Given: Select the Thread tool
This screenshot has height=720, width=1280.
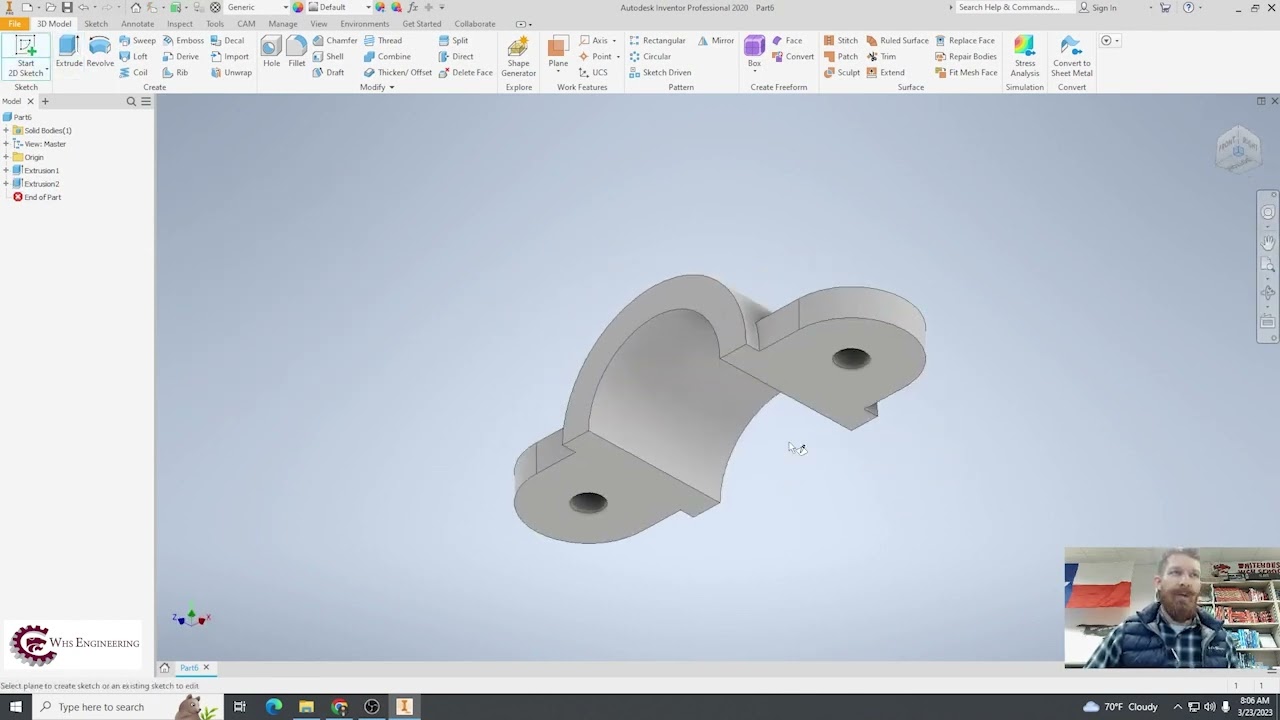Looking at the screenshot, I should [382, 40].
